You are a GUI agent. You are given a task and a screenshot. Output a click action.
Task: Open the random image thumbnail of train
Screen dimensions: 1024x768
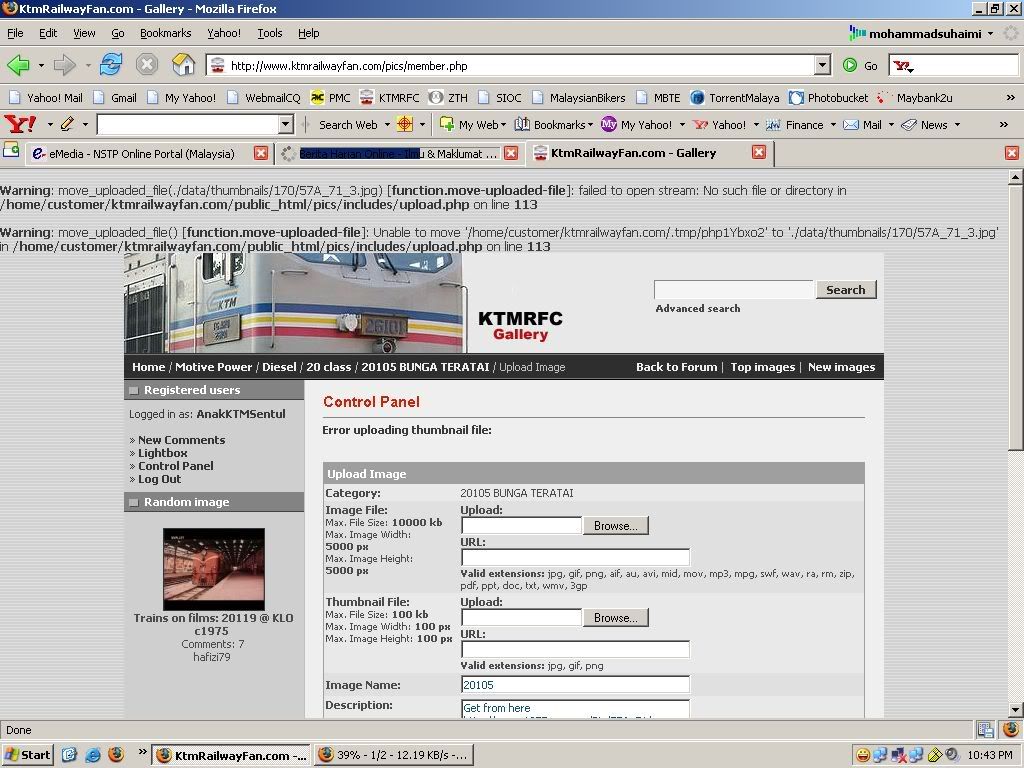214,569
